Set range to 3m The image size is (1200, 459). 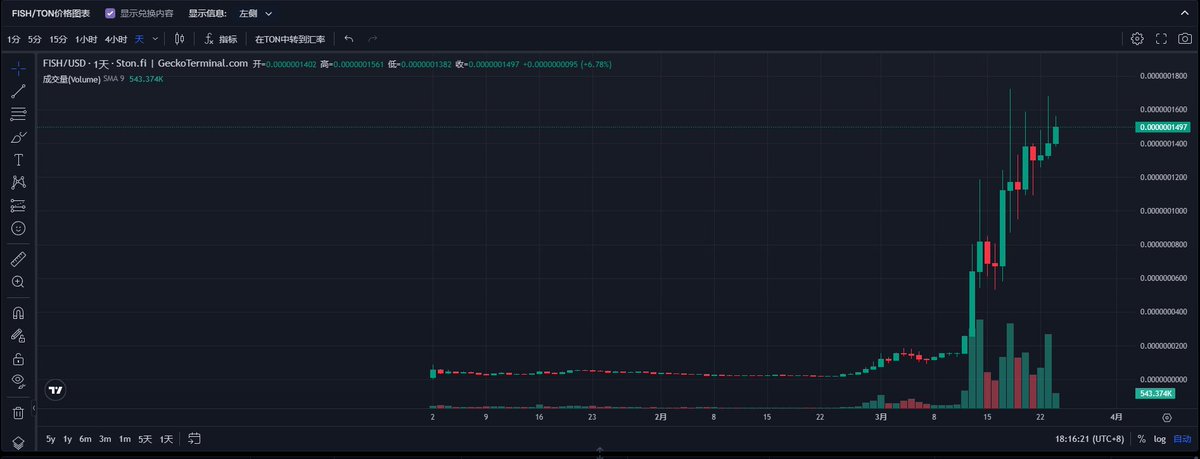pos(105,439)
